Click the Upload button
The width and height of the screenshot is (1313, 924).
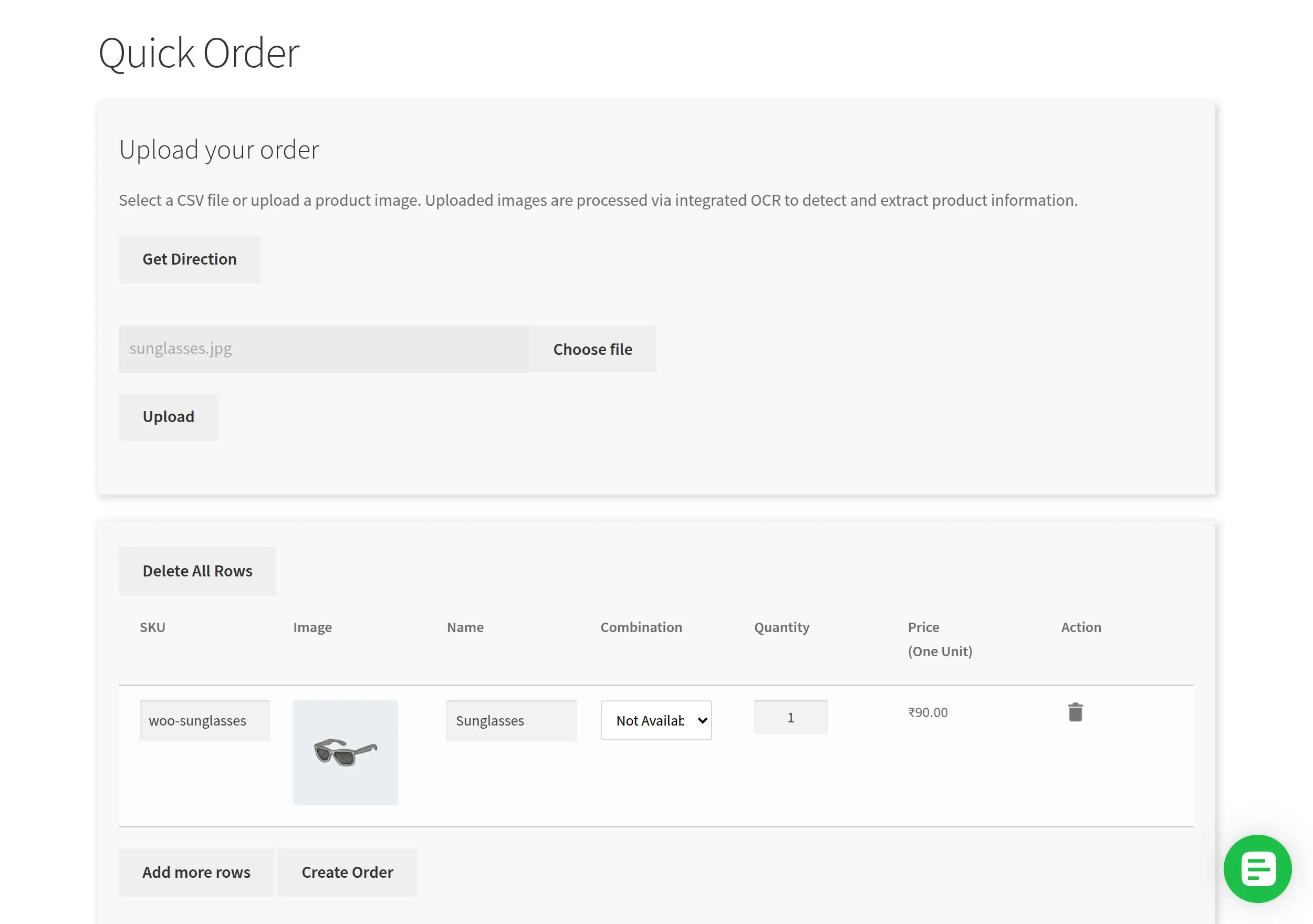168,417
